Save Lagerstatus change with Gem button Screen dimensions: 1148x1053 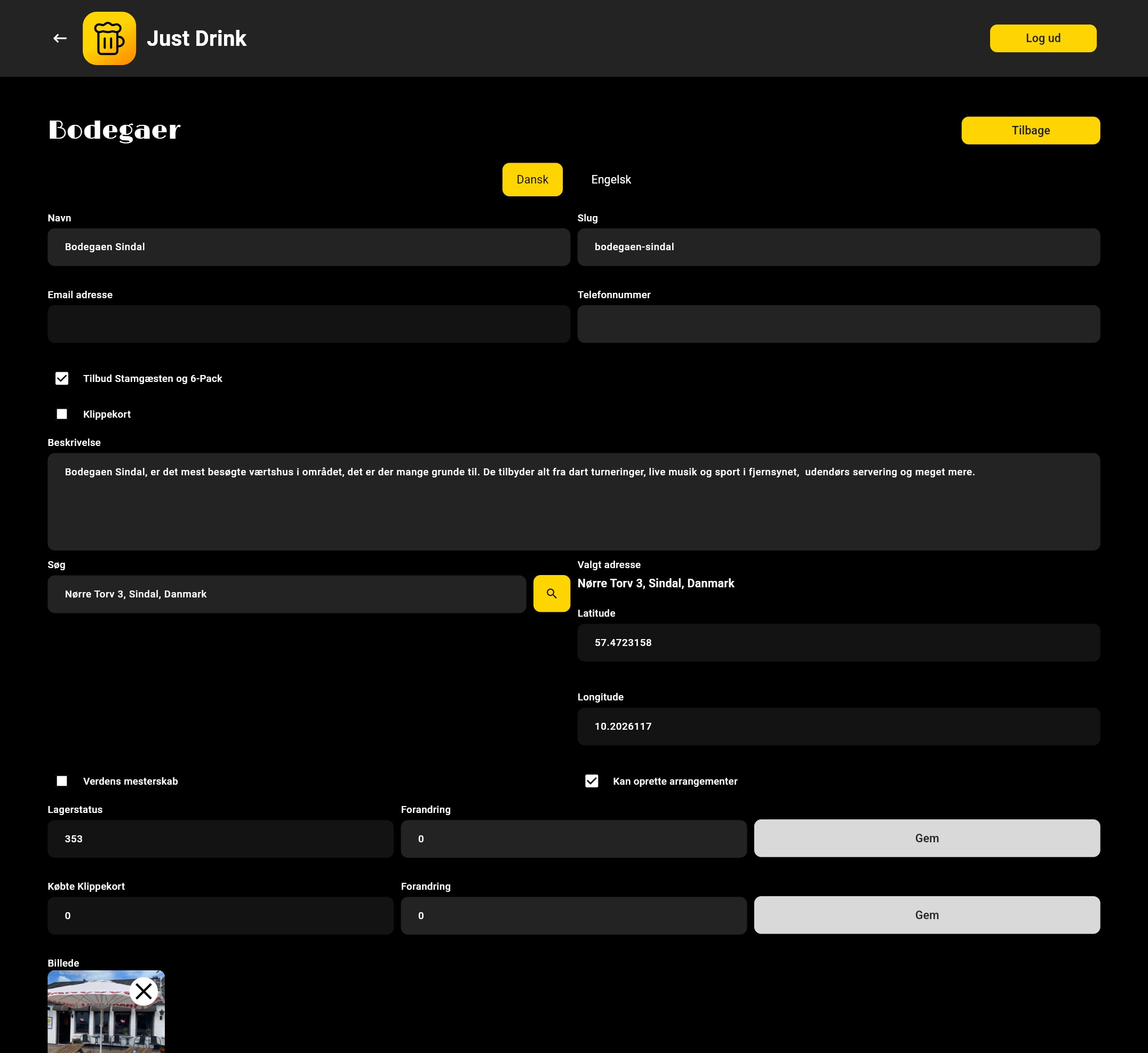click(x=927, y=837)
